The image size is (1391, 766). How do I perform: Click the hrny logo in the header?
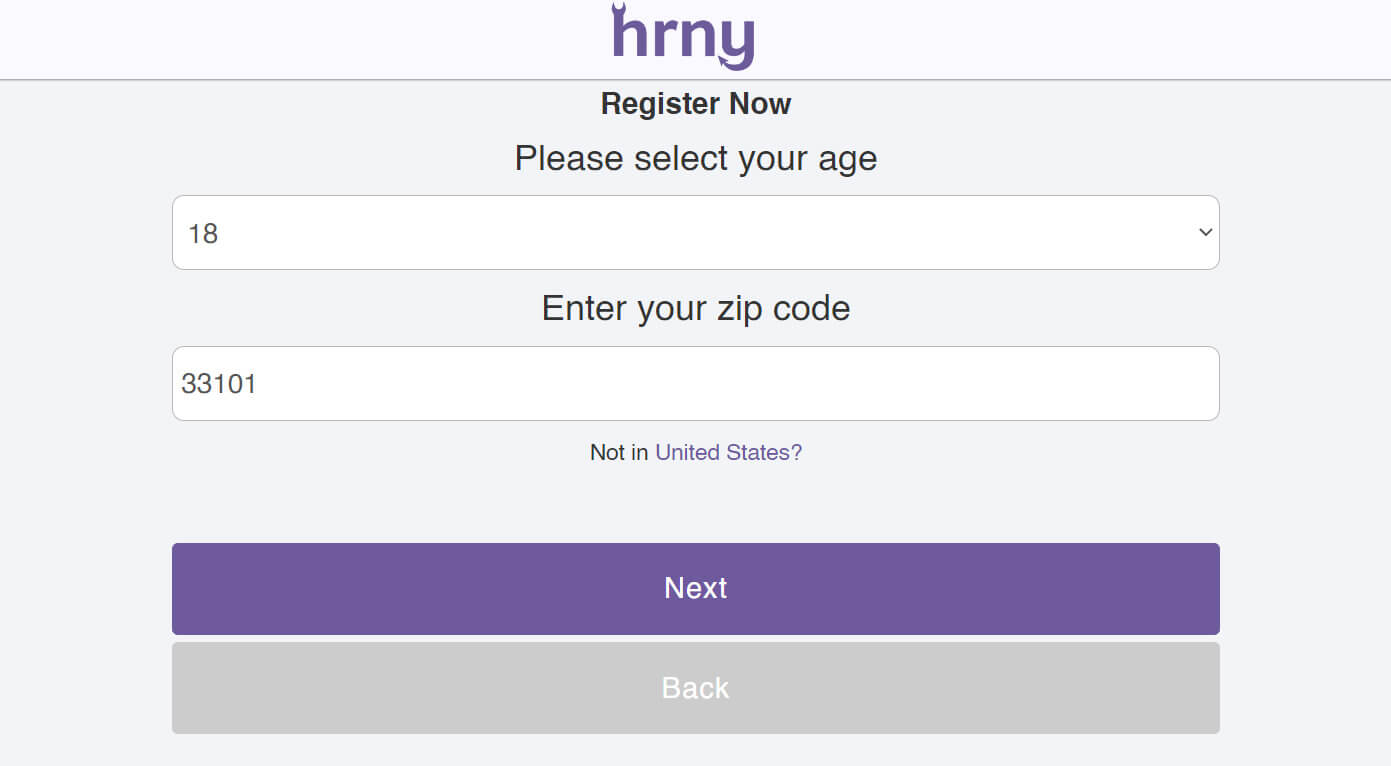coord(683,38)
